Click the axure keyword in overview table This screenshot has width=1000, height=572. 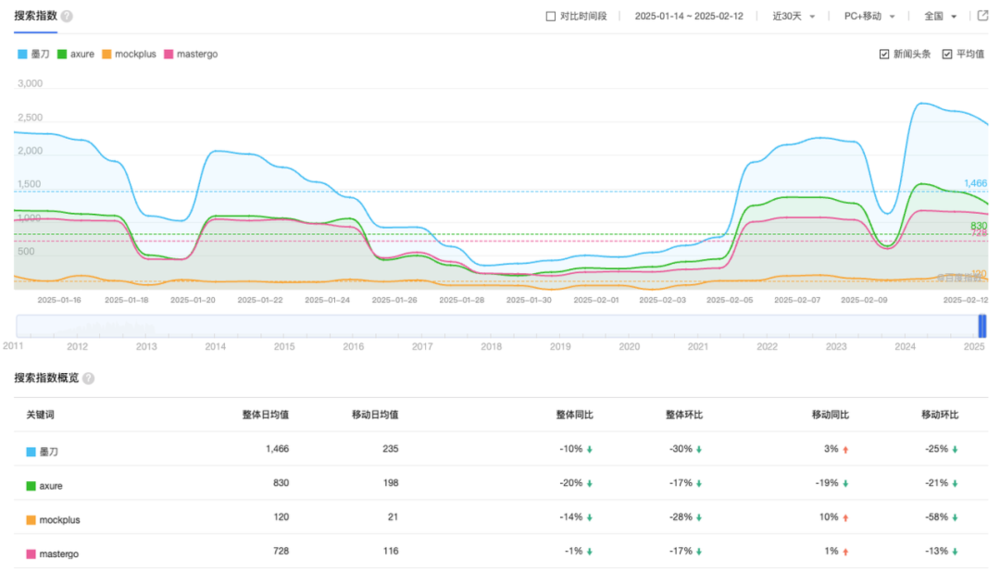(51, 485)
